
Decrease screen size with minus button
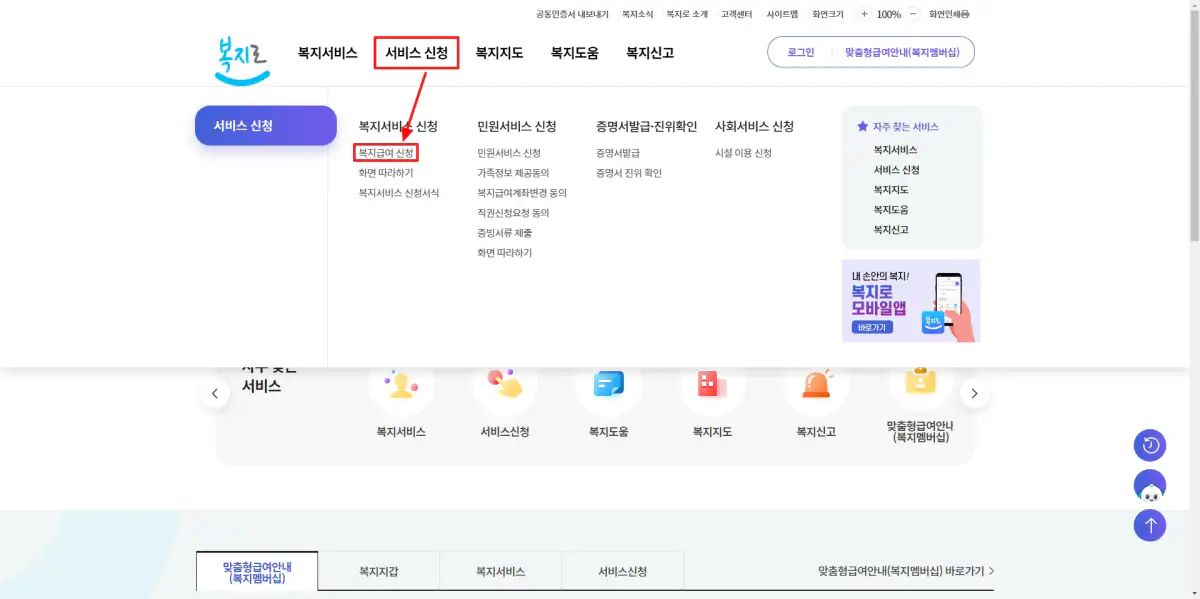[x=913, y=14]
